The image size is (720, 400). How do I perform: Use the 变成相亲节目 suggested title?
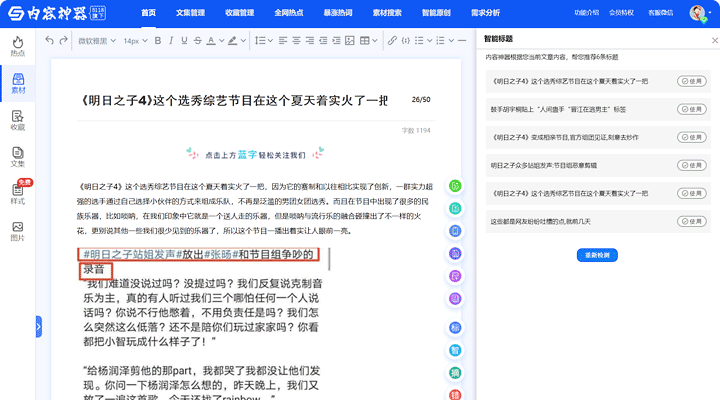click(x=691, y=137)
